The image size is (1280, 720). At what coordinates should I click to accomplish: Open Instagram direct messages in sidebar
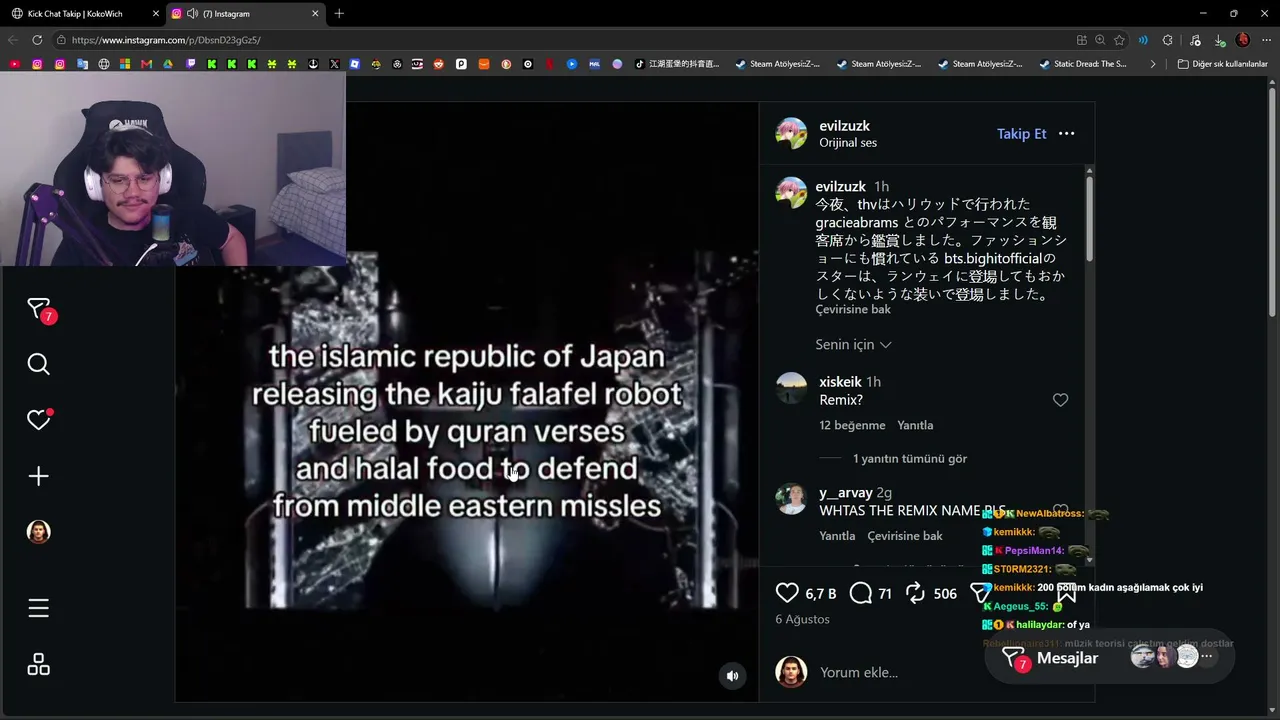coord(39,309)
